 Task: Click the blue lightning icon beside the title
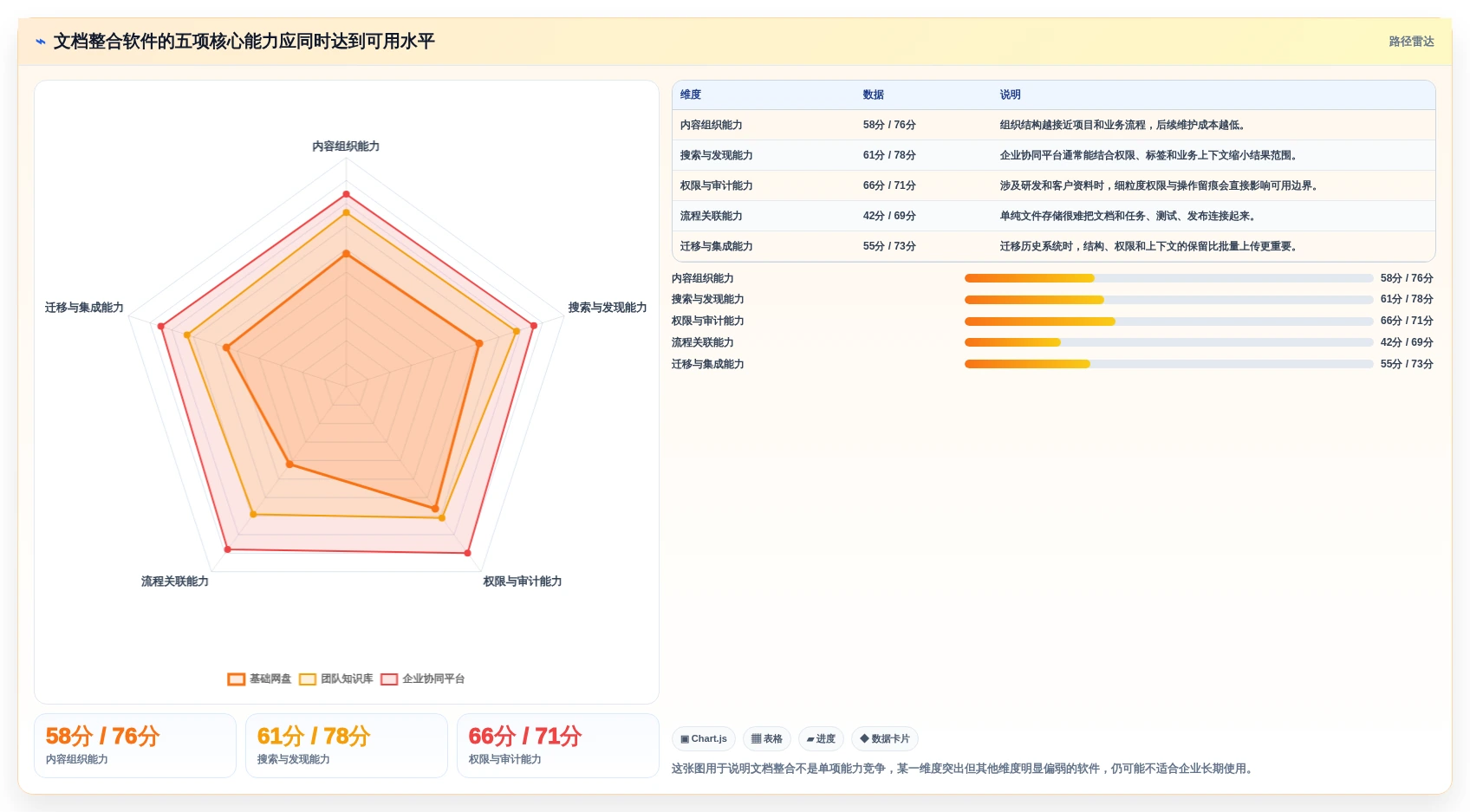point(41,42)
